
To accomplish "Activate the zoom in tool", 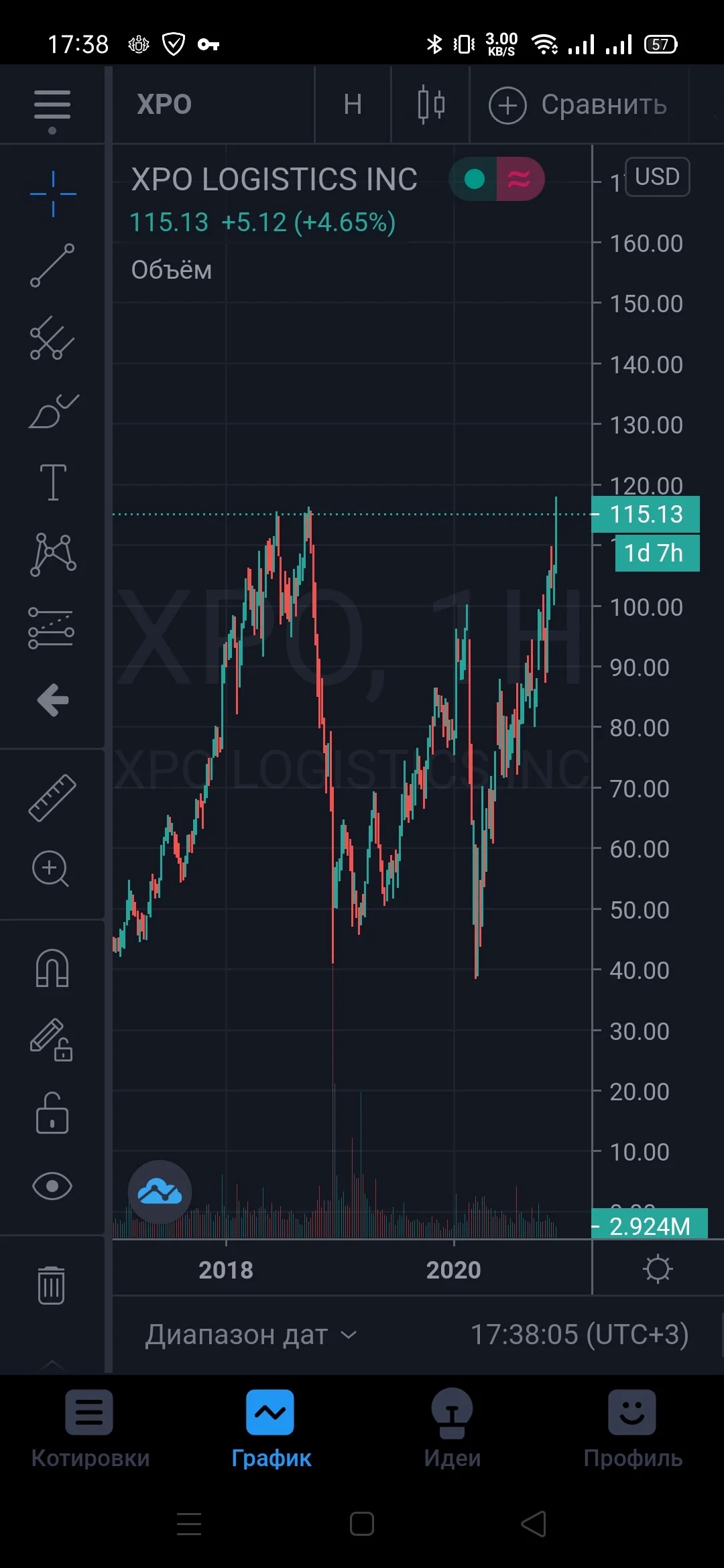I will pyautogui.click(x=51, y=869).
